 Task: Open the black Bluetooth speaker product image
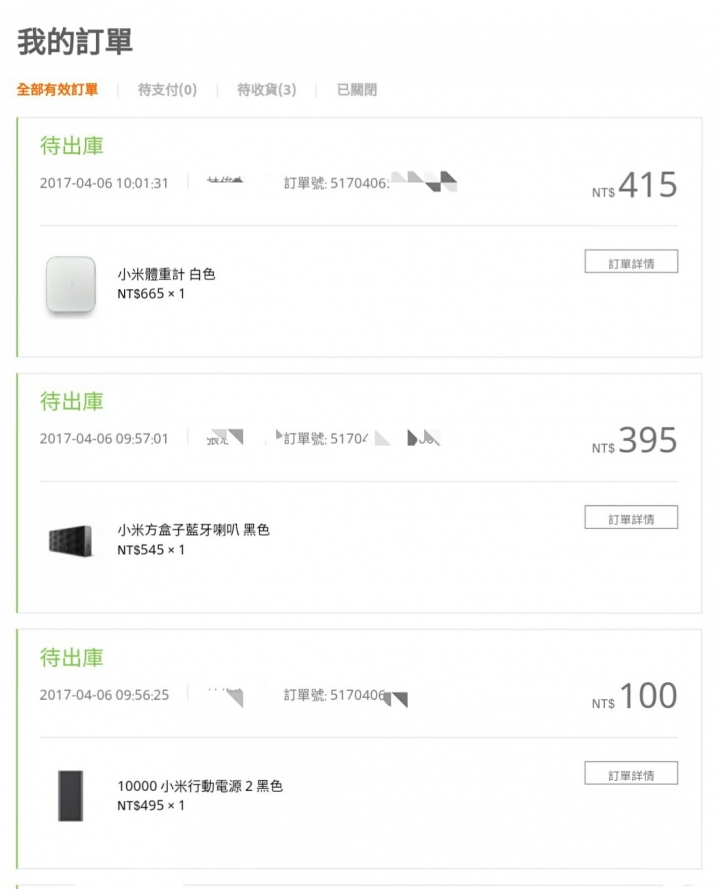pos(71,541)
